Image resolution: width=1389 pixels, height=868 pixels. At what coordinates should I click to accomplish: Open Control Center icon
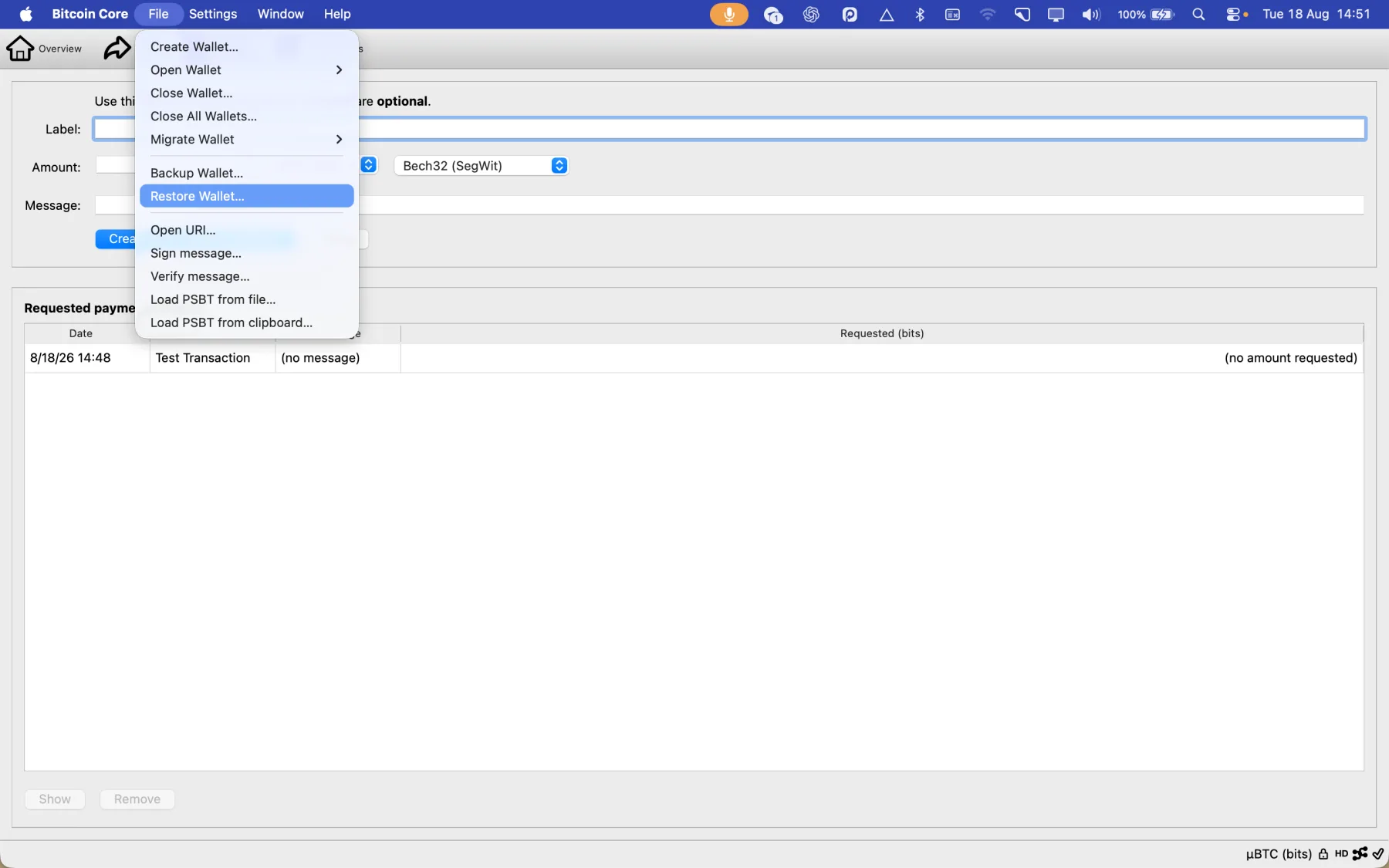click(1233, 14)
